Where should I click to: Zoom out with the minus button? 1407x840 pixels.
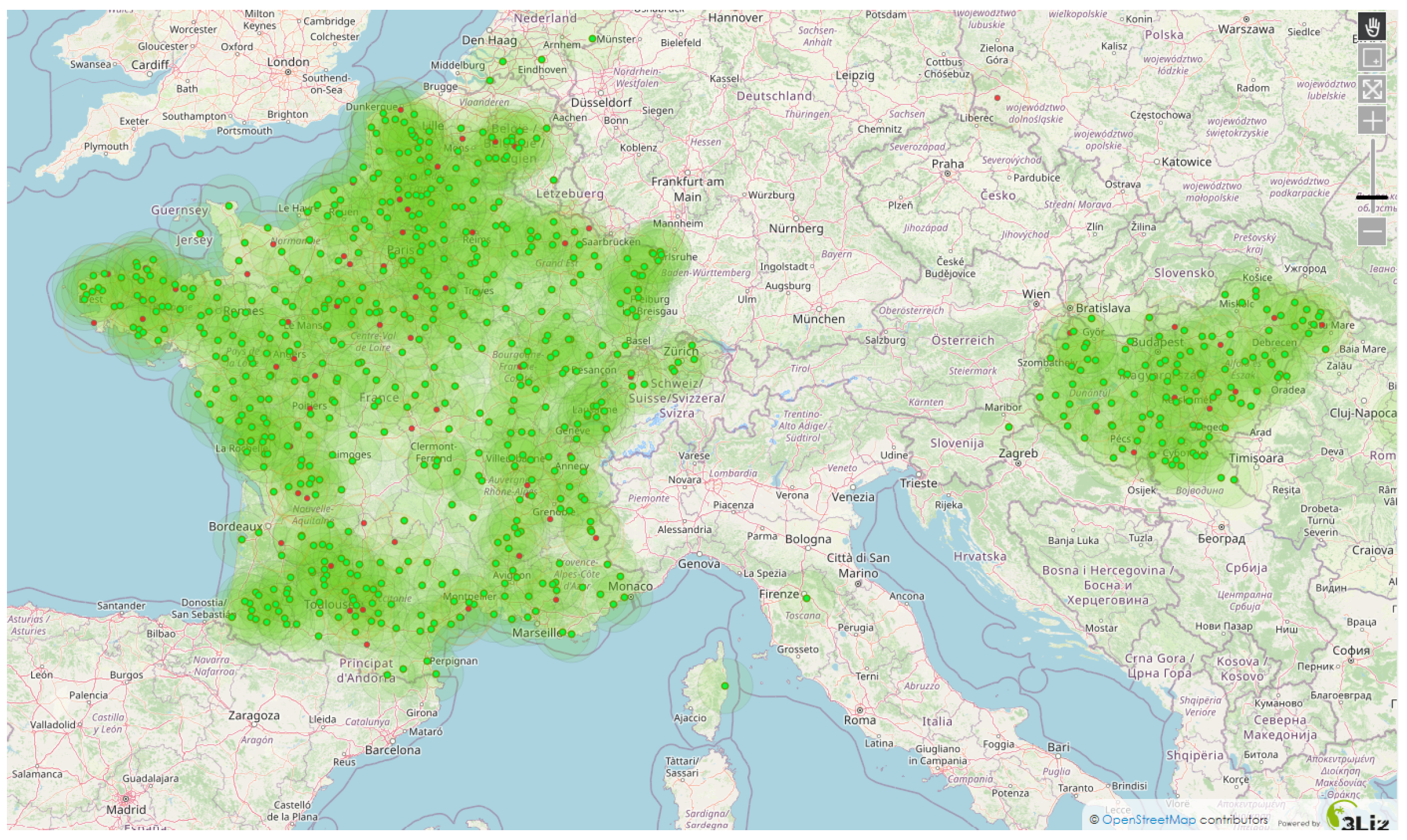click(1372, 232)
